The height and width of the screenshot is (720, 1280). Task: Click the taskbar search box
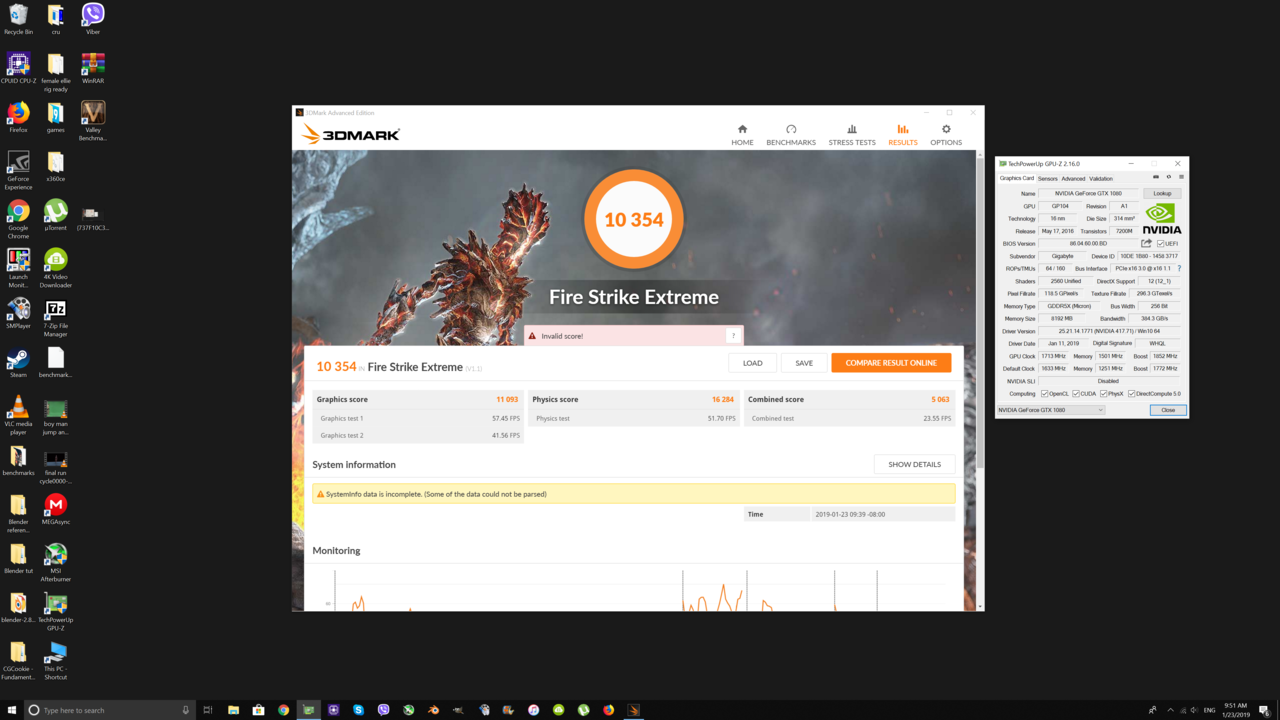[109, 710]
